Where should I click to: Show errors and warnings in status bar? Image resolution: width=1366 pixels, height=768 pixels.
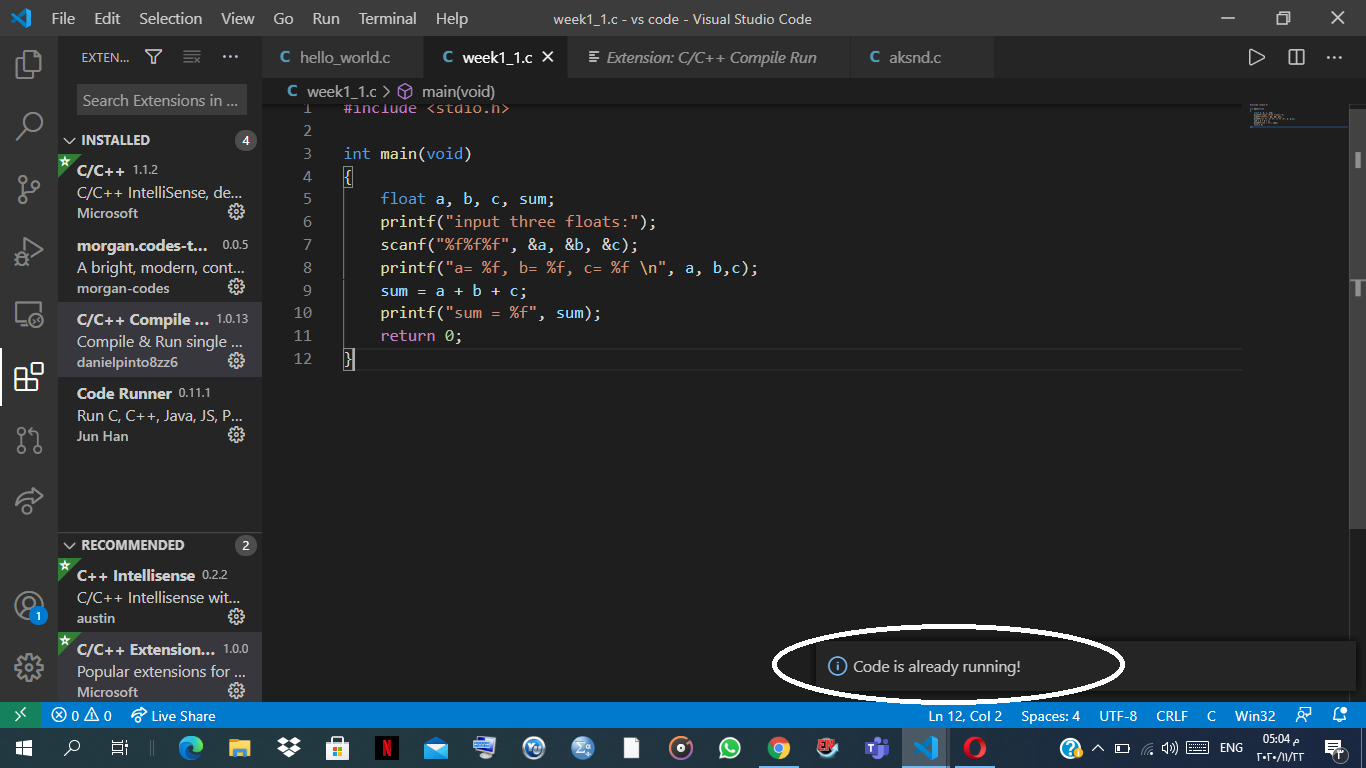(82, 716)
